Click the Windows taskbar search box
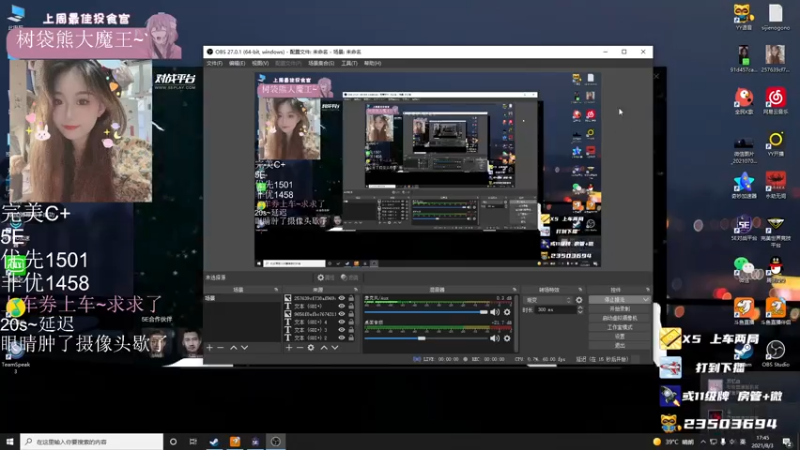This screenshot has width=800, height=450. pyautogui.click(x=92, y=441)
